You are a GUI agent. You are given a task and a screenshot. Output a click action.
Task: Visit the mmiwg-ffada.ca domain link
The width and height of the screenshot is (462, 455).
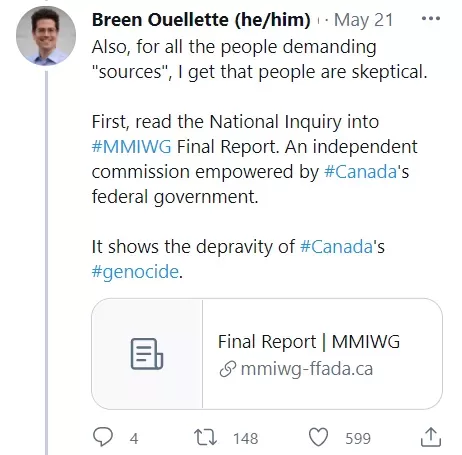click(307, 369)
